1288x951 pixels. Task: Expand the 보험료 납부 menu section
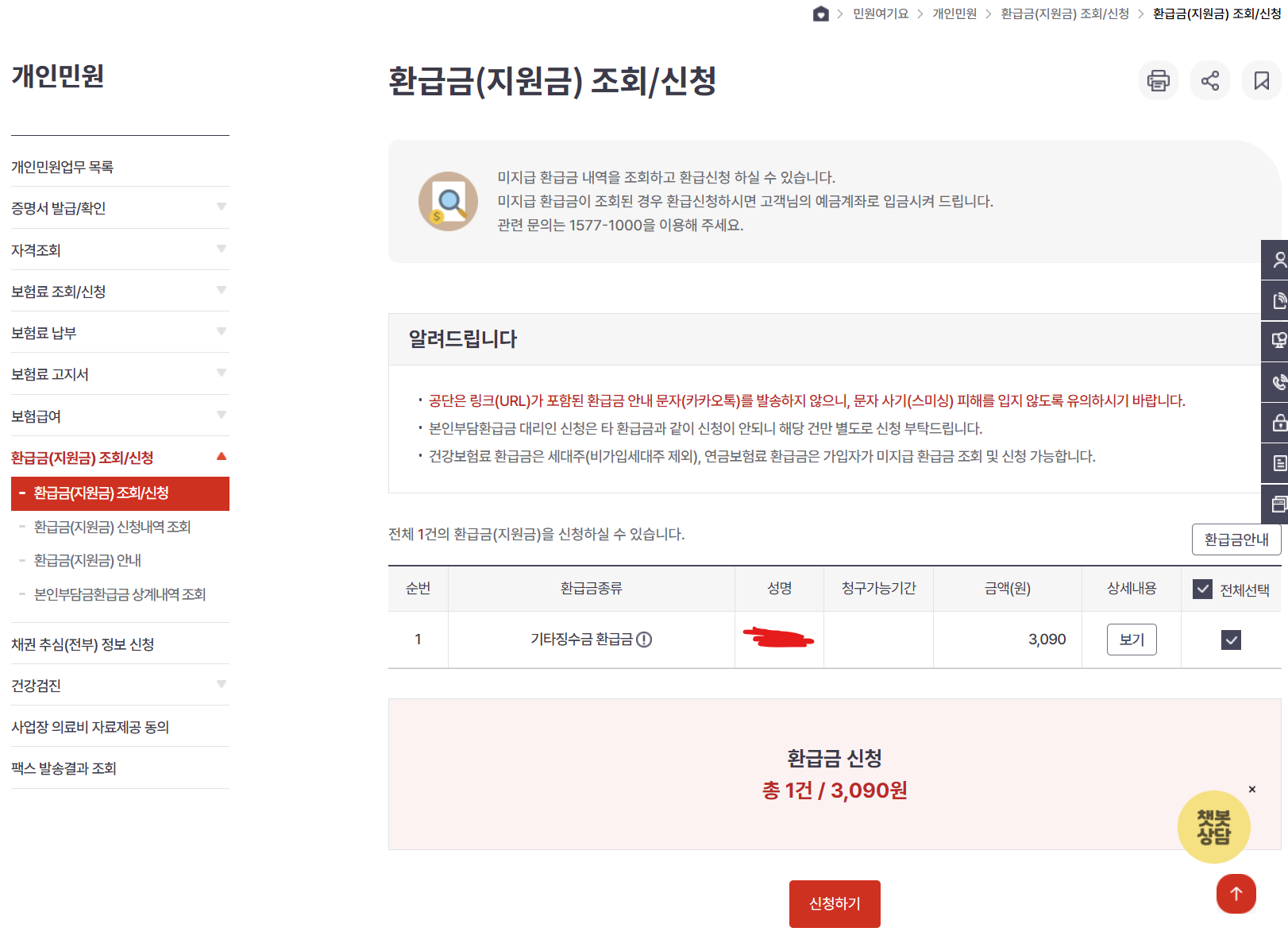(221, 332)
